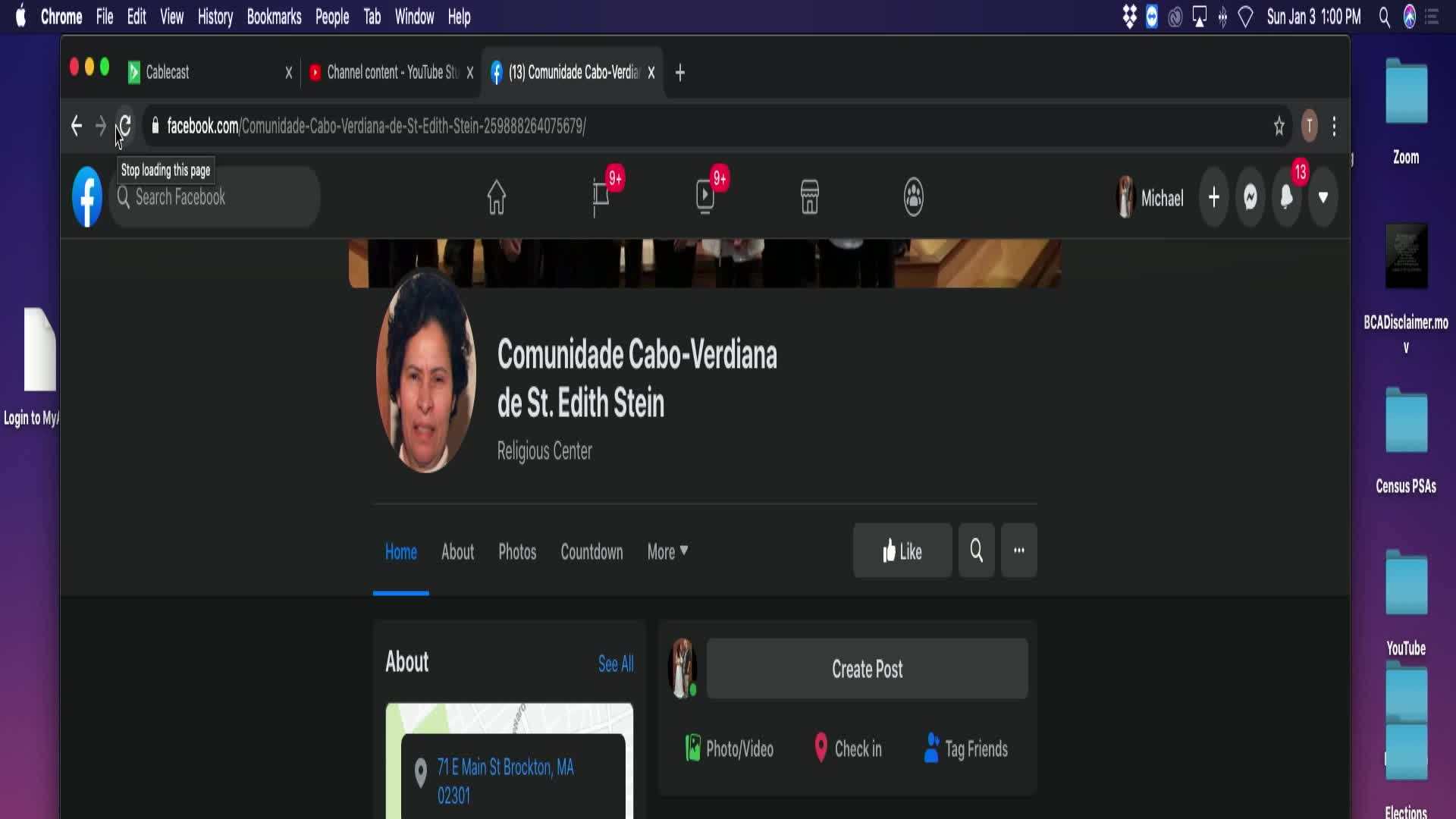Expand the More tab dropdown
The height and width of the screenshot is (819, 1456).
(667, 551)
